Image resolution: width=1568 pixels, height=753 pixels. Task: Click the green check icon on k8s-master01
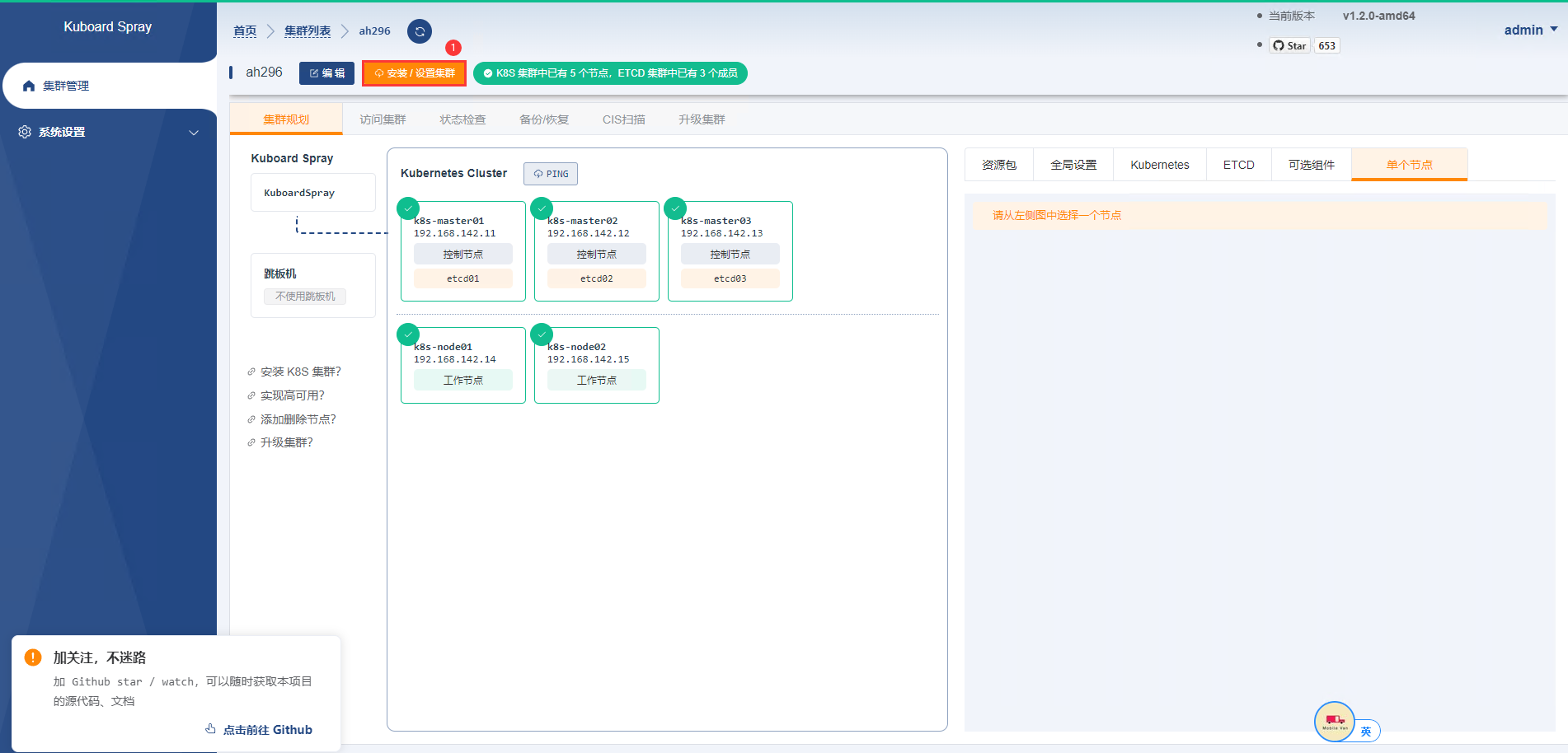click(x=408, y=208)
